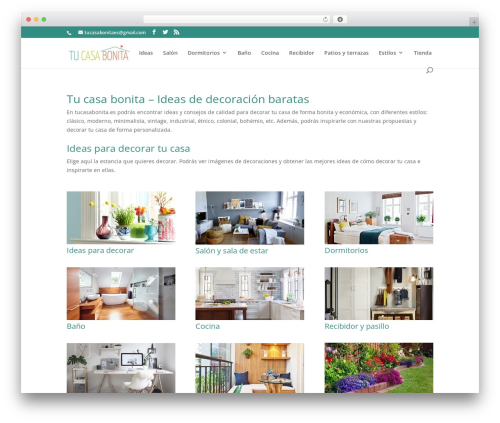
Task: Click the bathroom thumbnail image
Action: 121,293
